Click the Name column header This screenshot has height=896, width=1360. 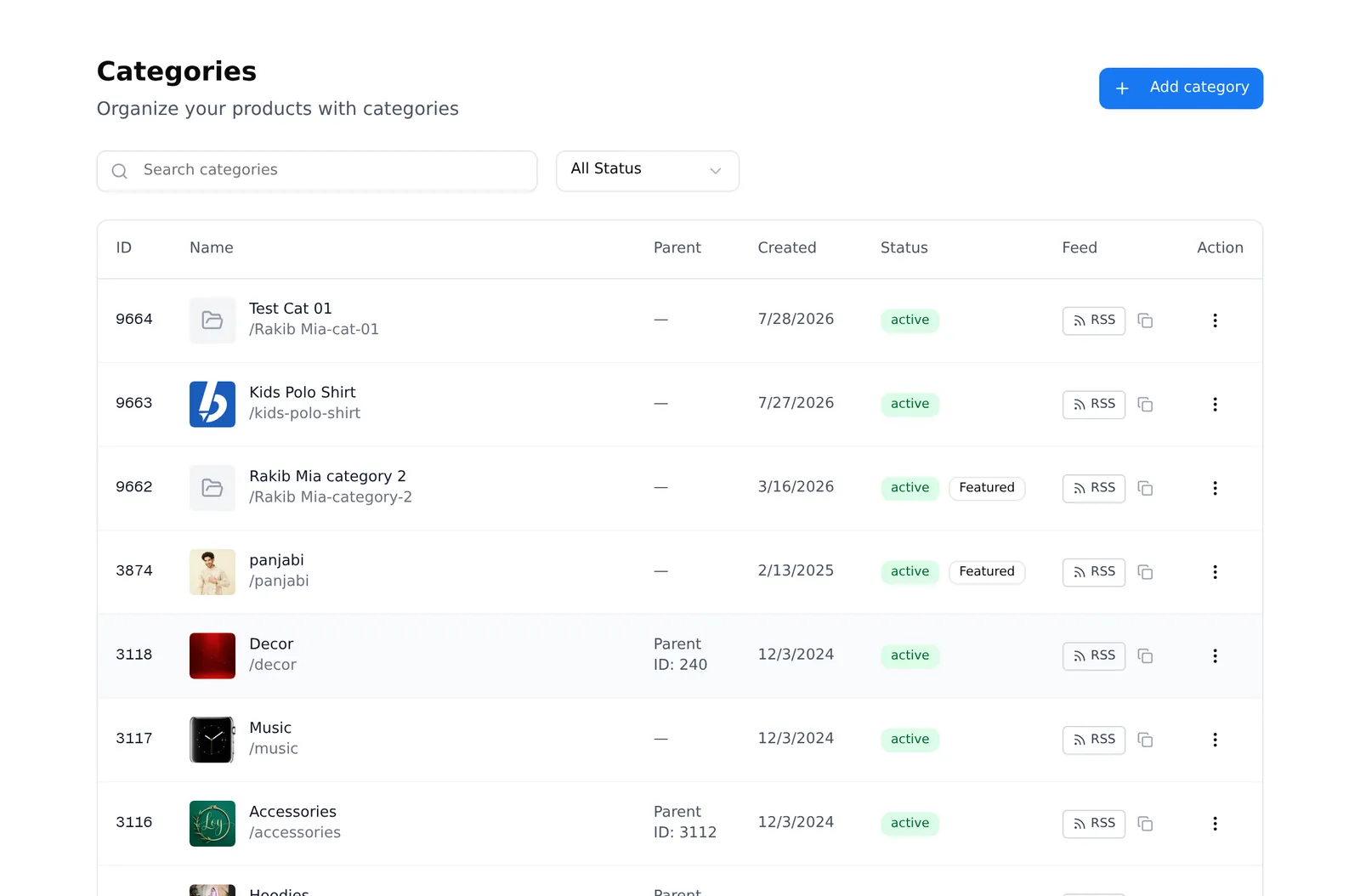point(212,247)
